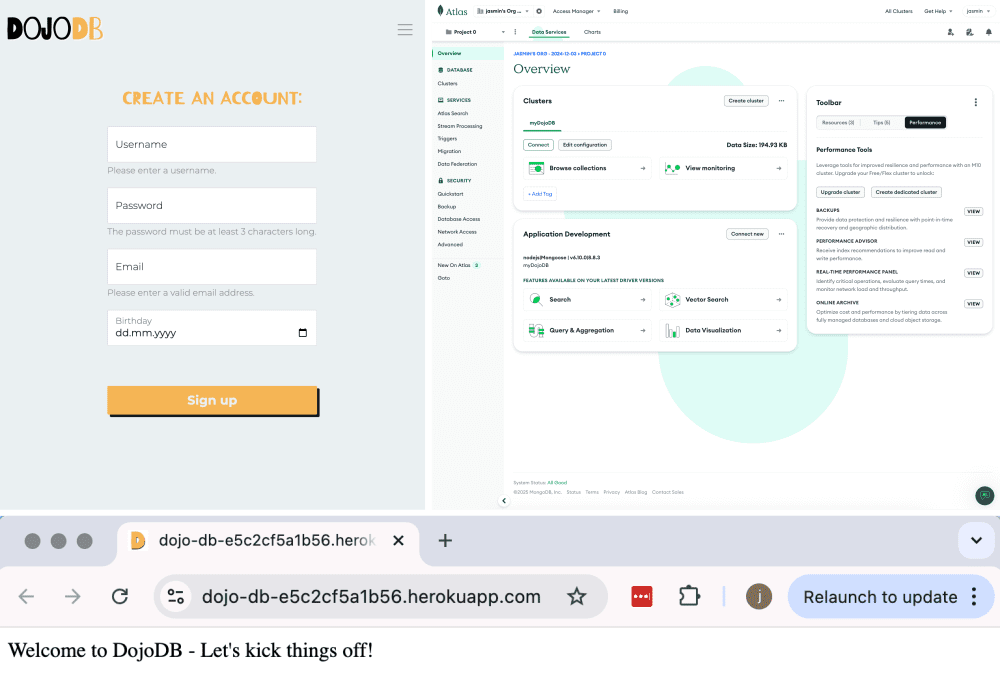
Task: Open Chrome tab search dropdown arrow
Action: click(976, 541)
